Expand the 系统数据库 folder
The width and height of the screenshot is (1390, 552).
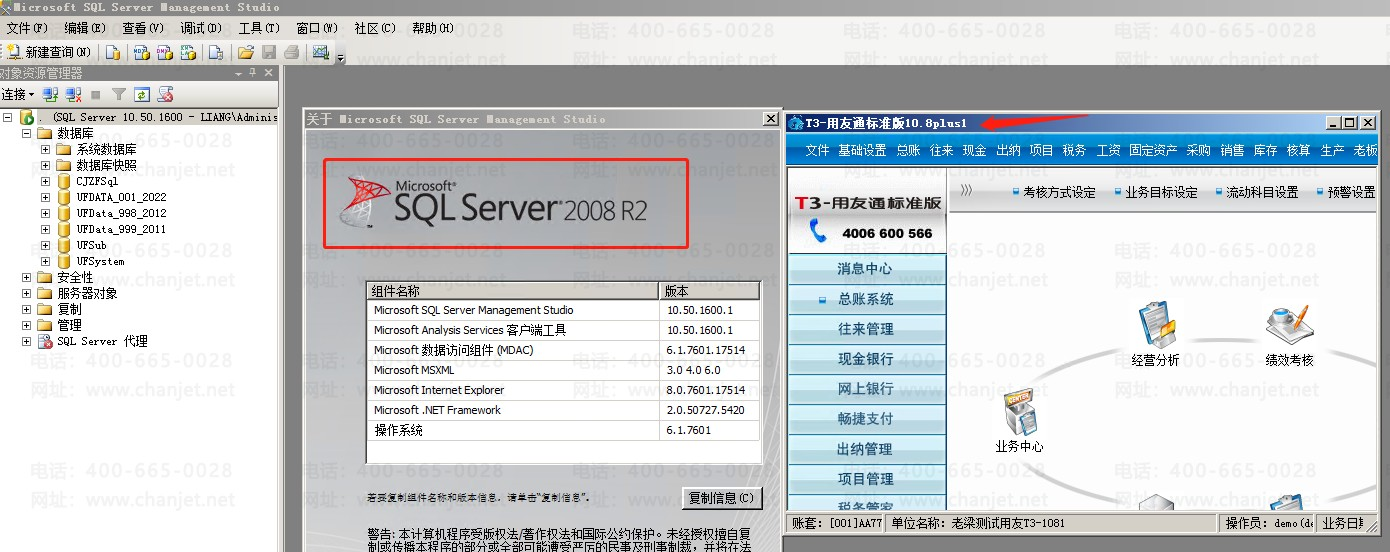click(x=46, y=149)
